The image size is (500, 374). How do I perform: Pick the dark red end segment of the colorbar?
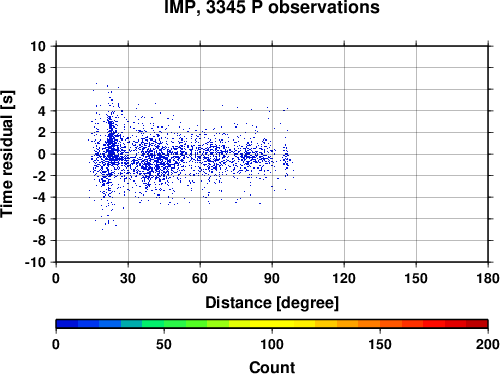tap(477, 324)
